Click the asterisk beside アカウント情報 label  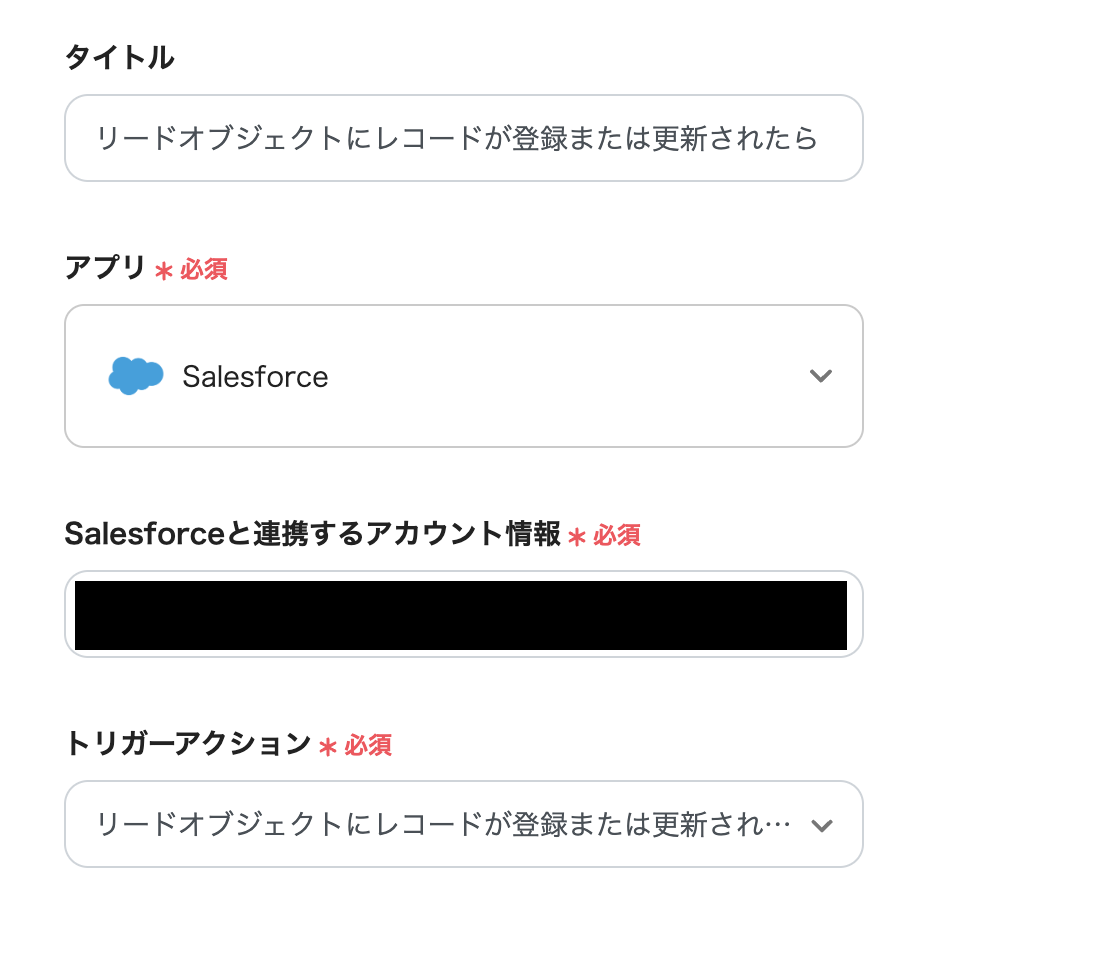[576, 537]
